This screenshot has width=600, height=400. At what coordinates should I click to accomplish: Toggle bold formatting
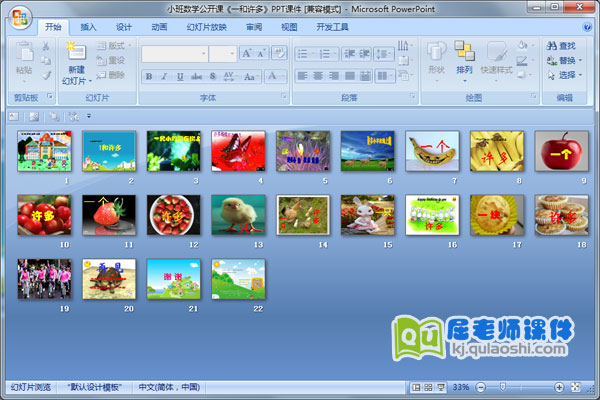[x=149, y=77]
